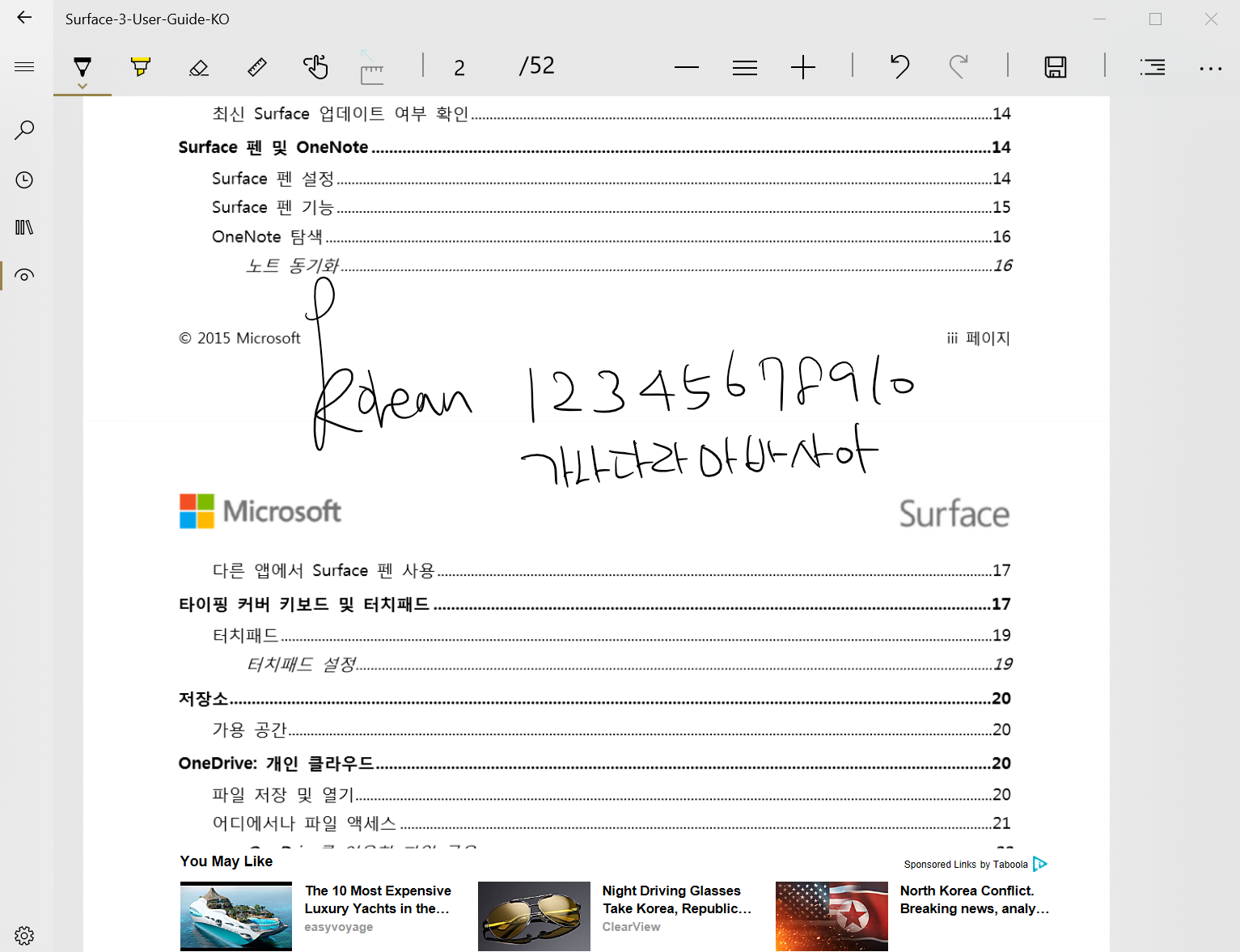Open the reading view eye icon

tap(24, 276)
